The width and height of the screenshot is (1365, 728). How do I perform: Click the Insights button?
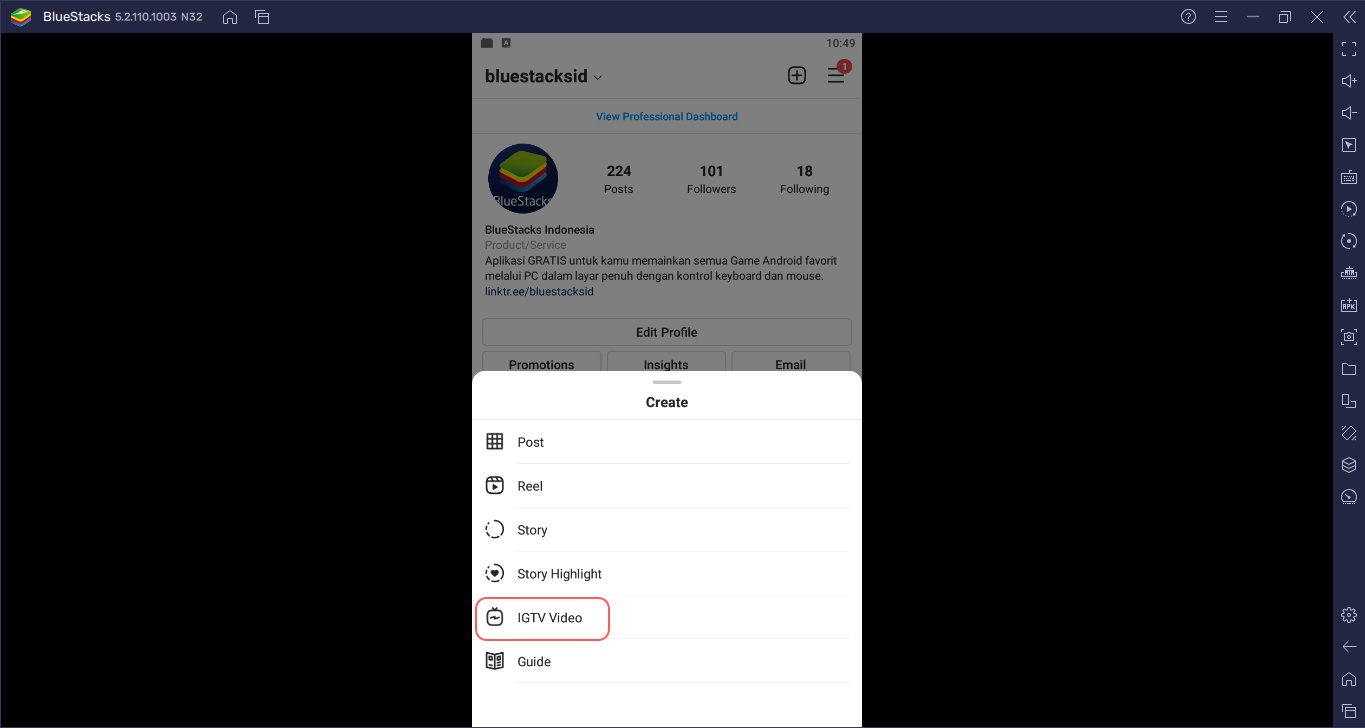666,364
